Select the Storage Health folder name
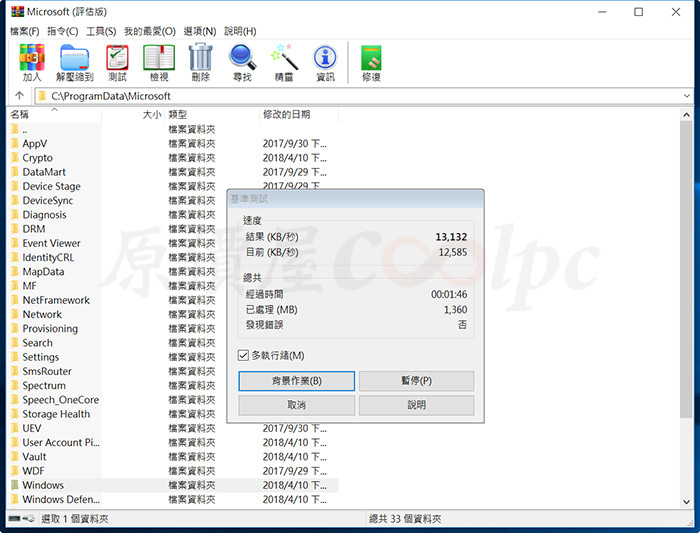The image size is (700, 533). (x=56, y=414)
